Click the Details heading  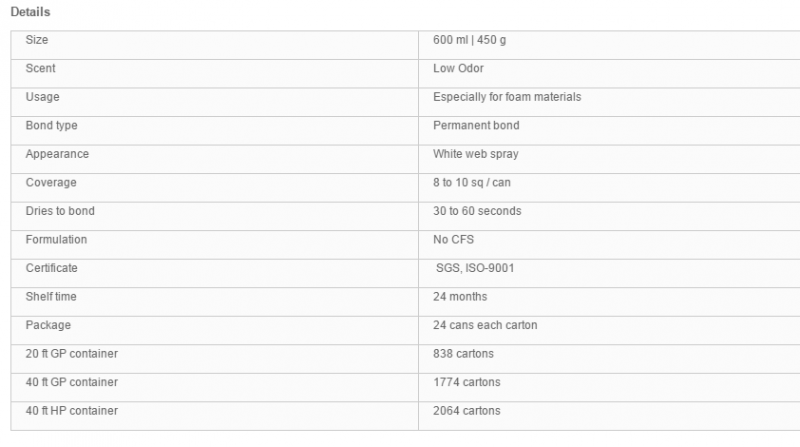(30, 12)
